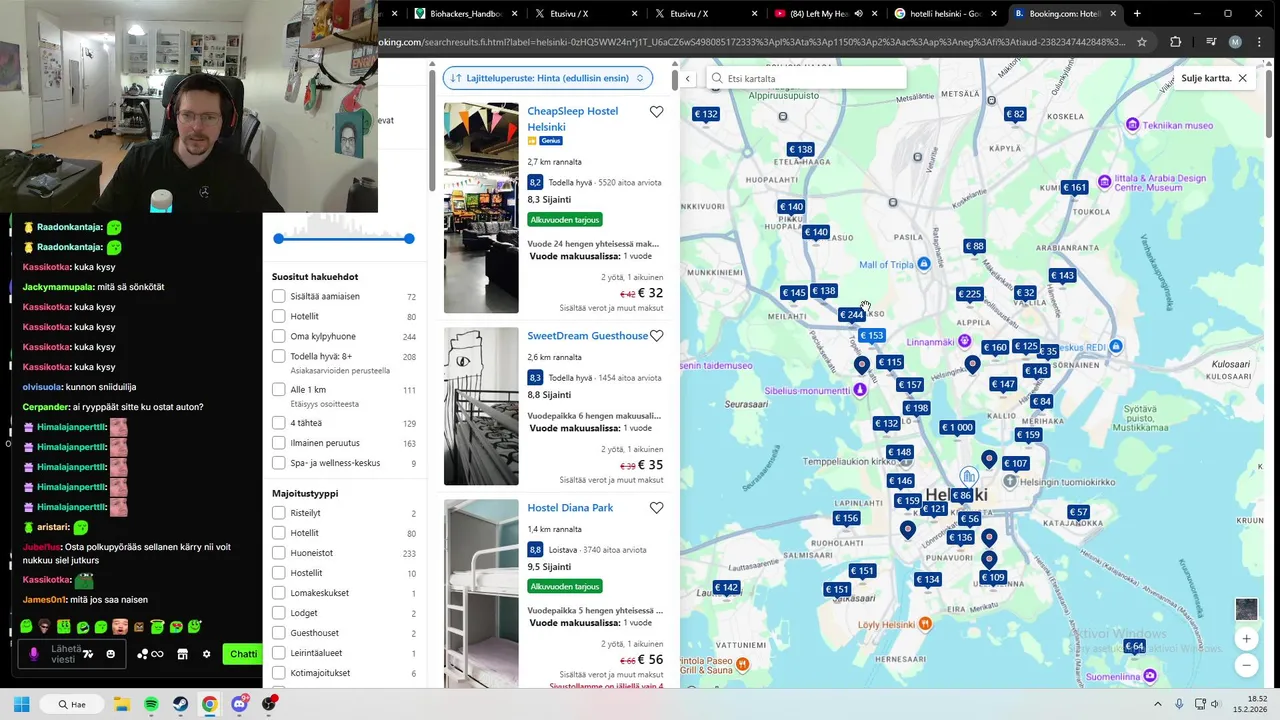Click price slider left handle

[x=279, y=239]
